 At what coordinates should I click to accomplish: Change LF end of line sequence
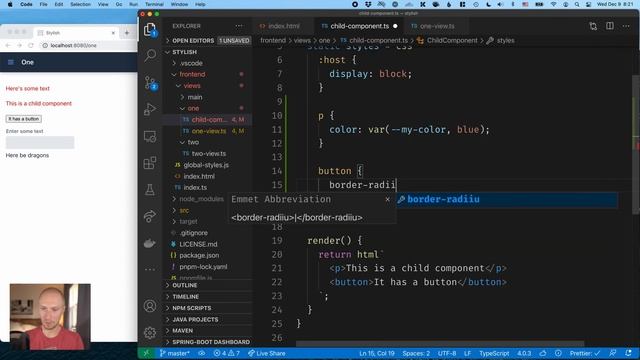click(x=467, y=353)
